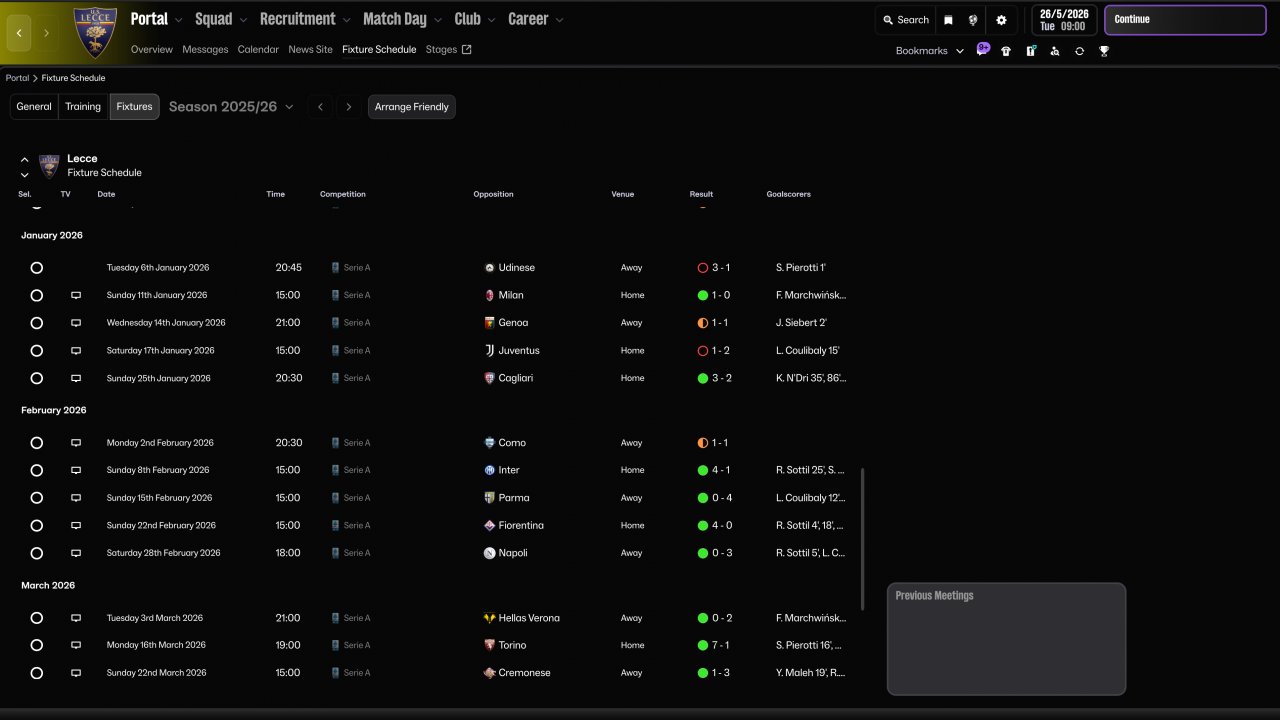Click the 3 - 1 result against Udinese
This screenshot has height=720, width=1280.
(721, 268)
